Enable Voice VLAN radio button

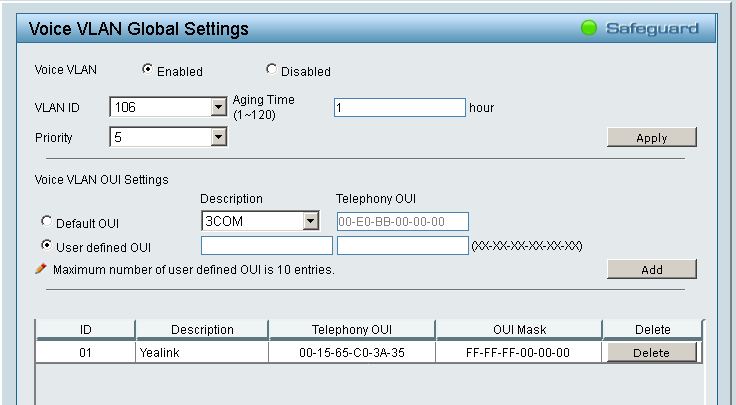click(x=148, y=70)
